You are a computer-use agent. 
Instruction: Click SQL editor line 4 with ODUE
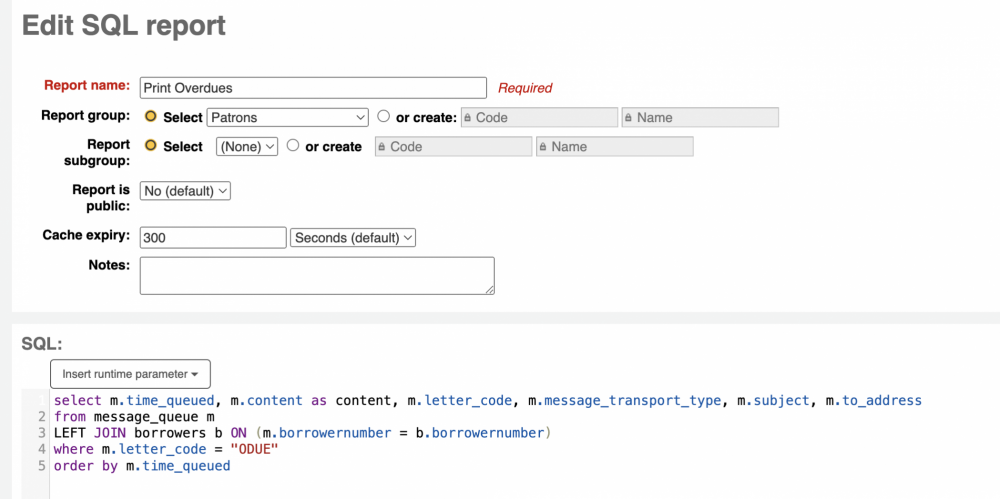click(166, 450)
